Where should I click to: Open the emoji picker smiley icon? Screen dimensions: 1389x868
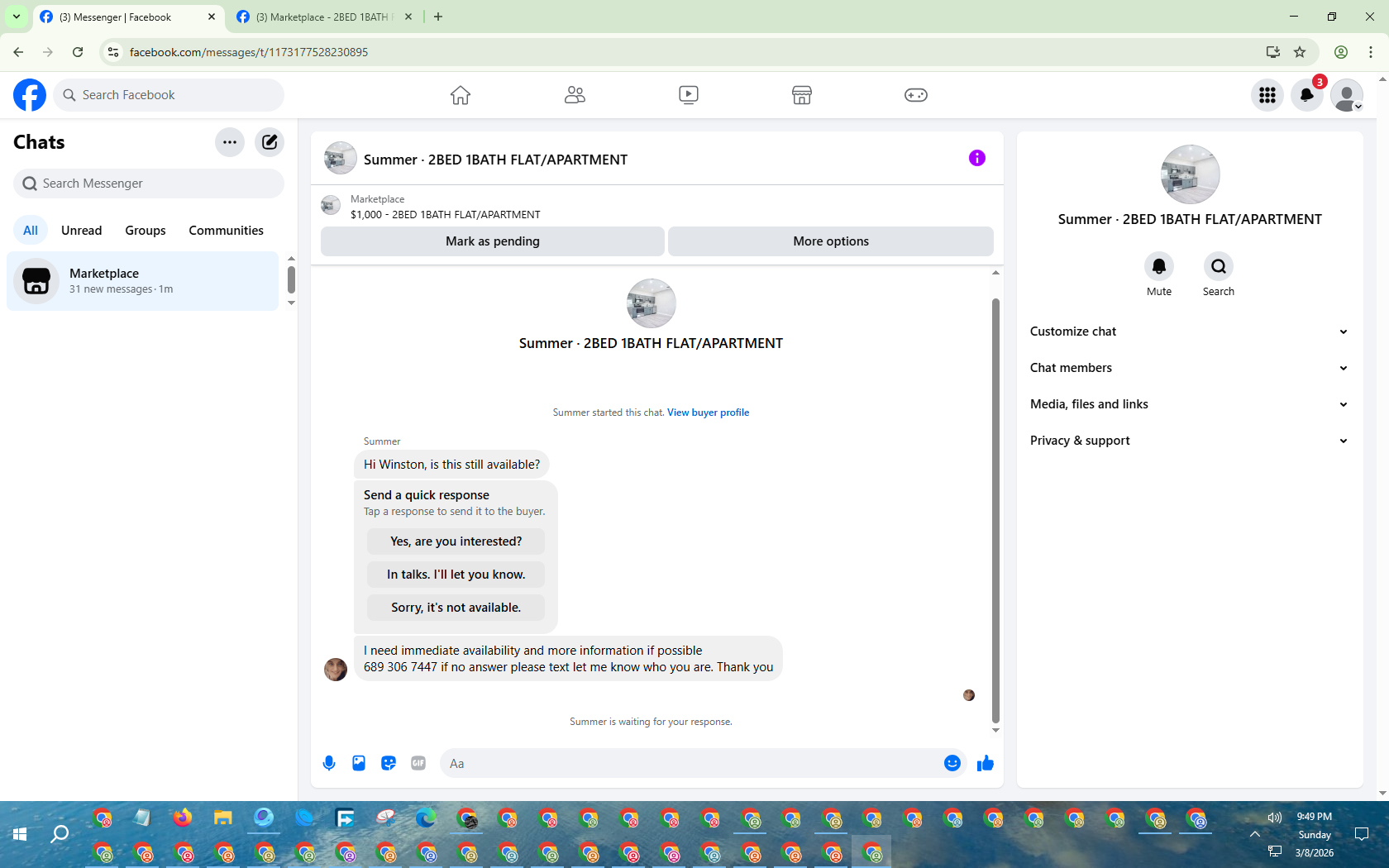point(952,763)
